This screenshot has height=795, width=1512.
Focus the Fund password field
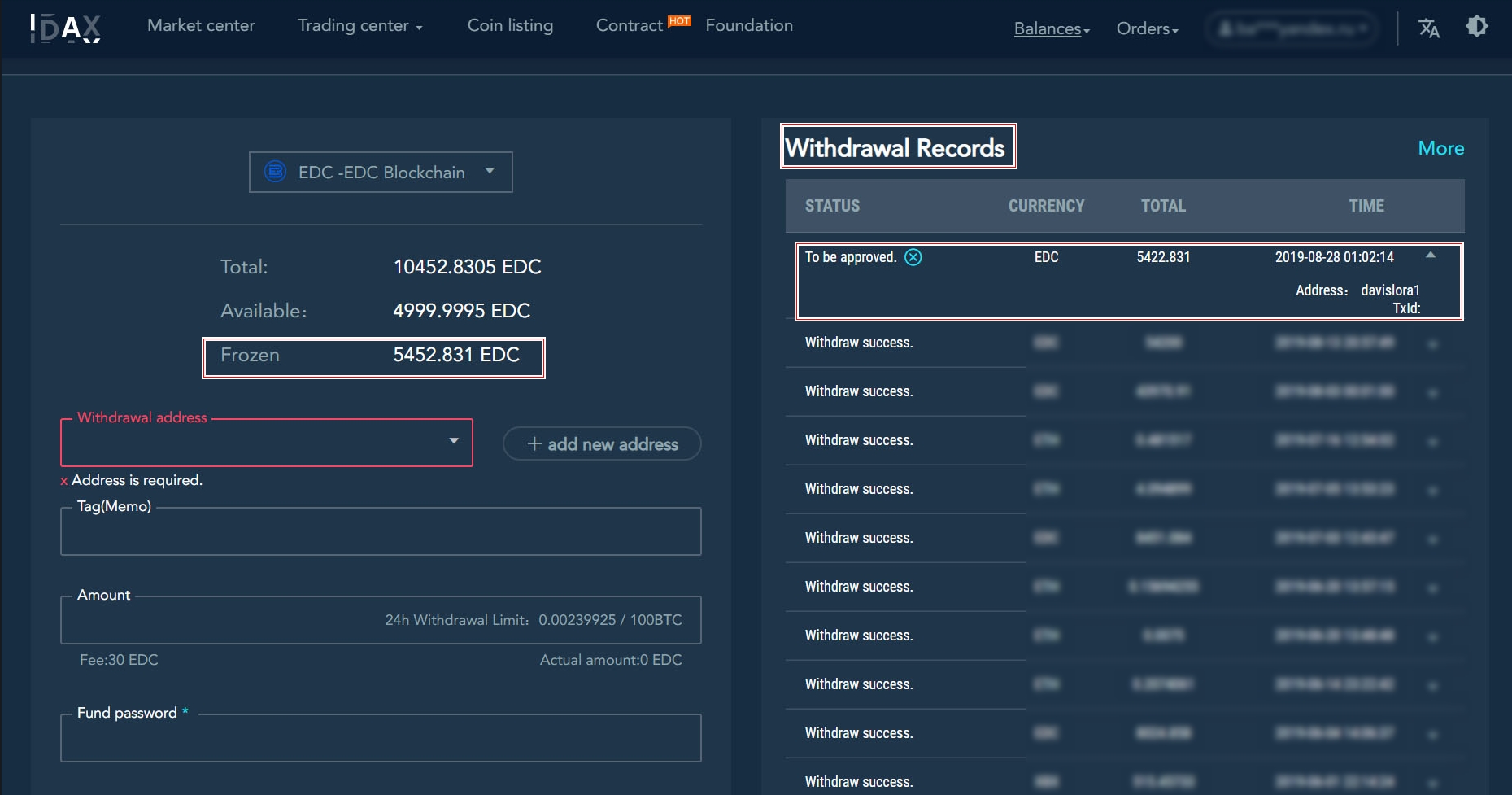[381, 738]
